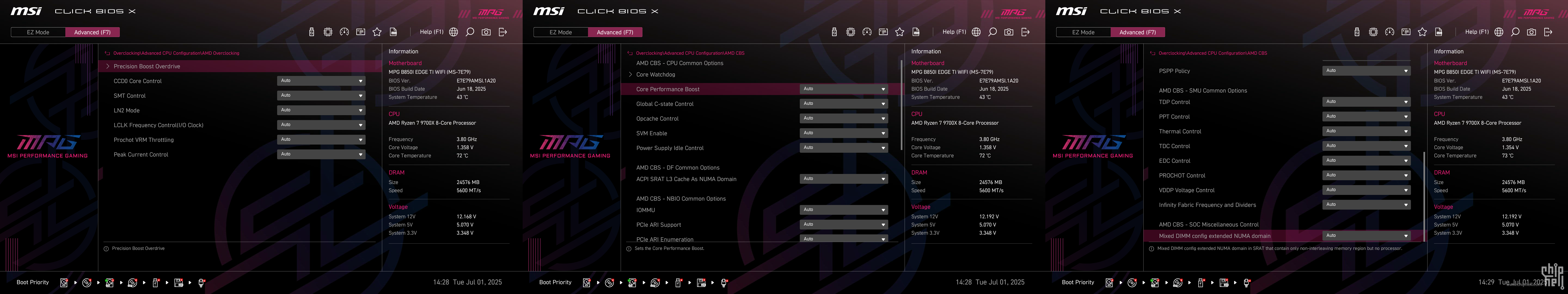Open PPT Control dropdown
The height and width of the screenshot is (294, 1568).
tap(1367, 116)
